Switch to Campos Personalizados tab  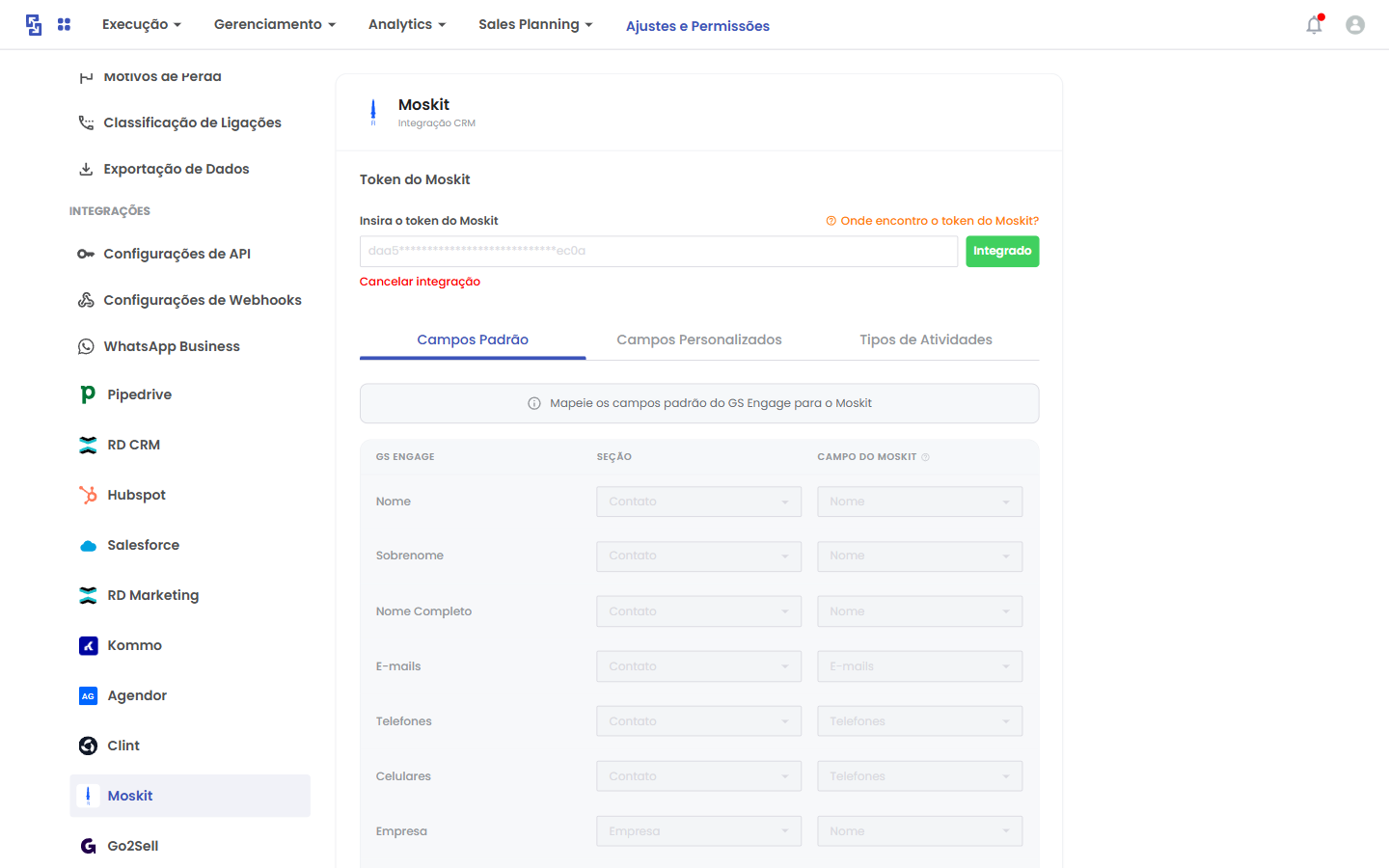pos(699,339)
